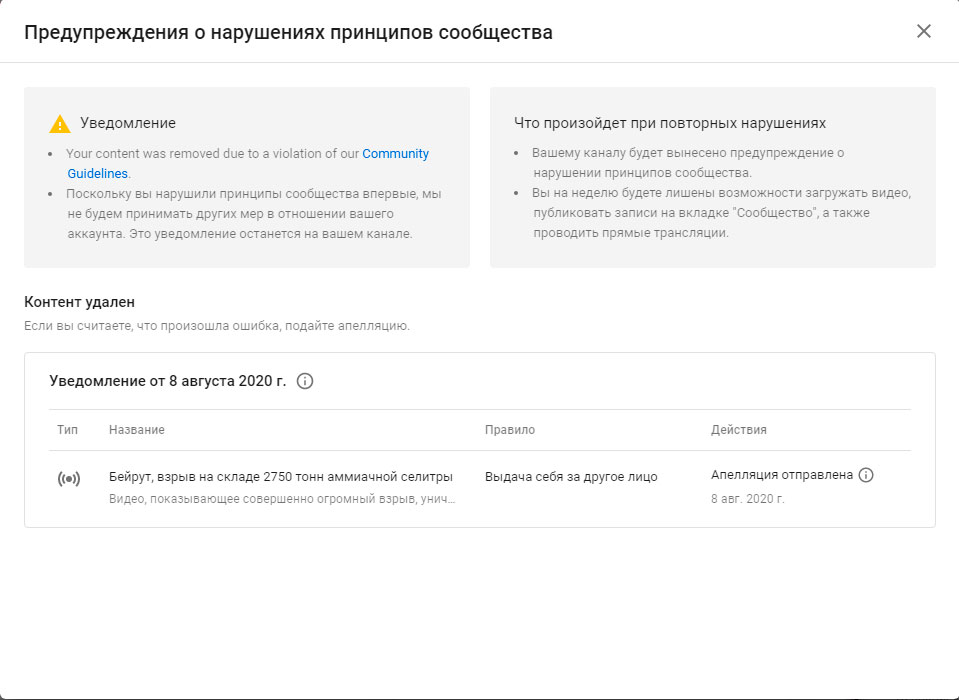The image size is (959, 700).
Task: Click info icon beside notification date heading
Action: tap(306, 381)
